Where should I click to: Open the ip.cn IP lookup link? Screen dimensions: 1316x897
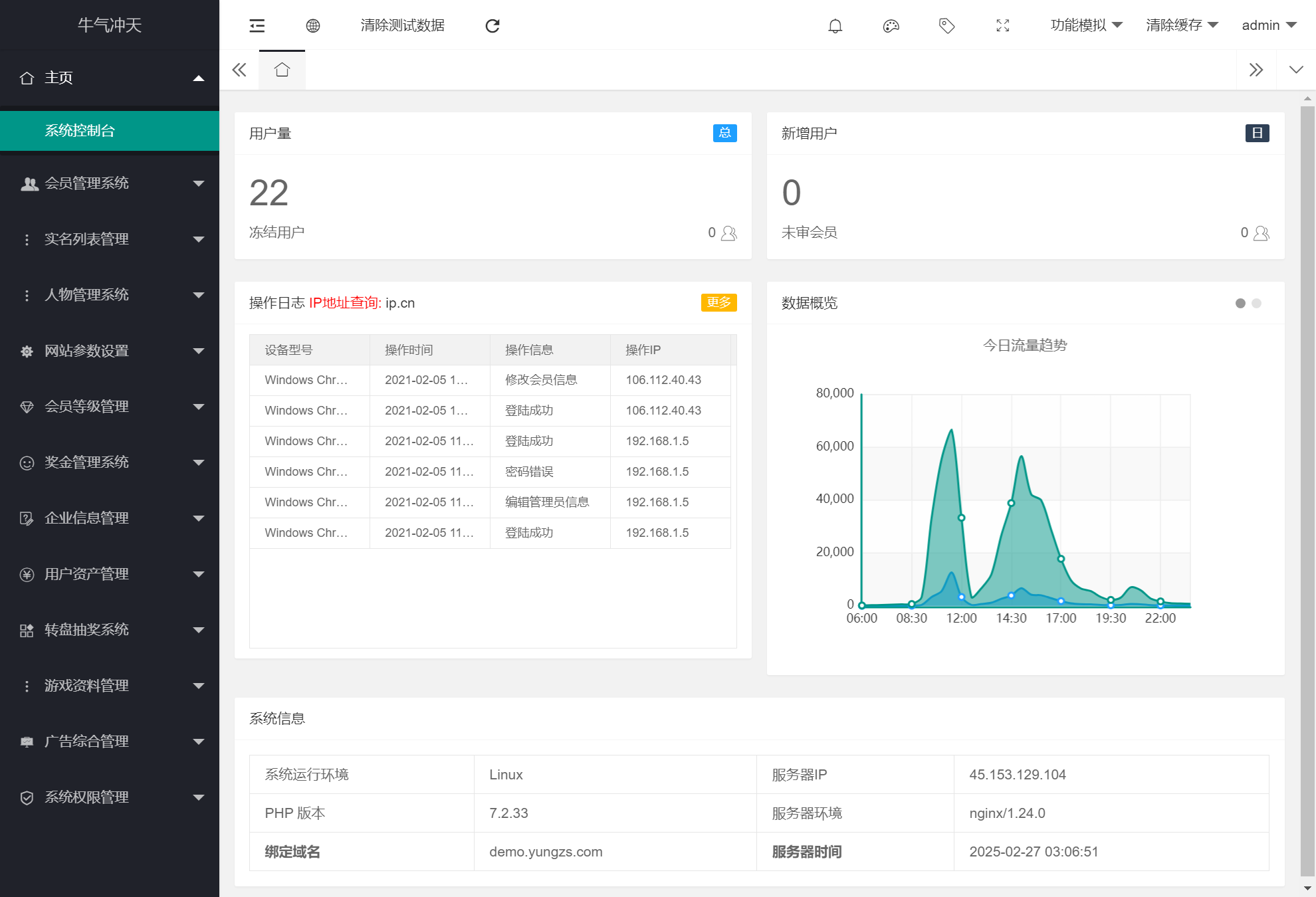(399, 303)
